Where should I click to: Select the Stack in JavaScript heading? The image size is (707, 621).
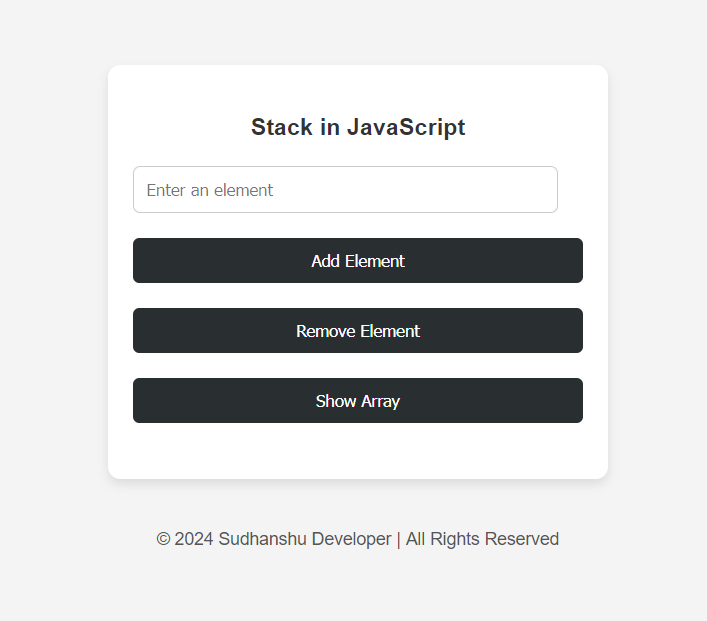pyautogui.click(x=358, y=127)
